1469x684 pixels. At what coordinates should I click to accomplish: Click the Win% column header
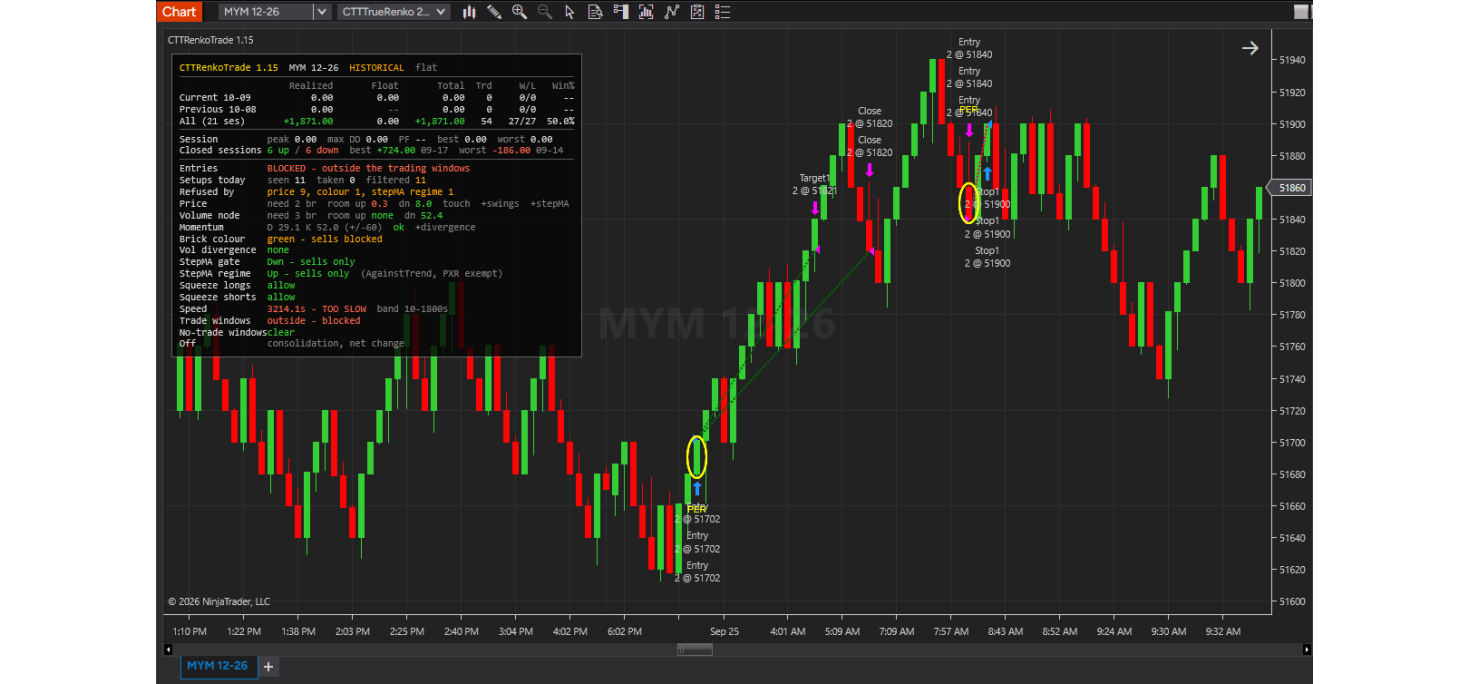click(563, 86)
